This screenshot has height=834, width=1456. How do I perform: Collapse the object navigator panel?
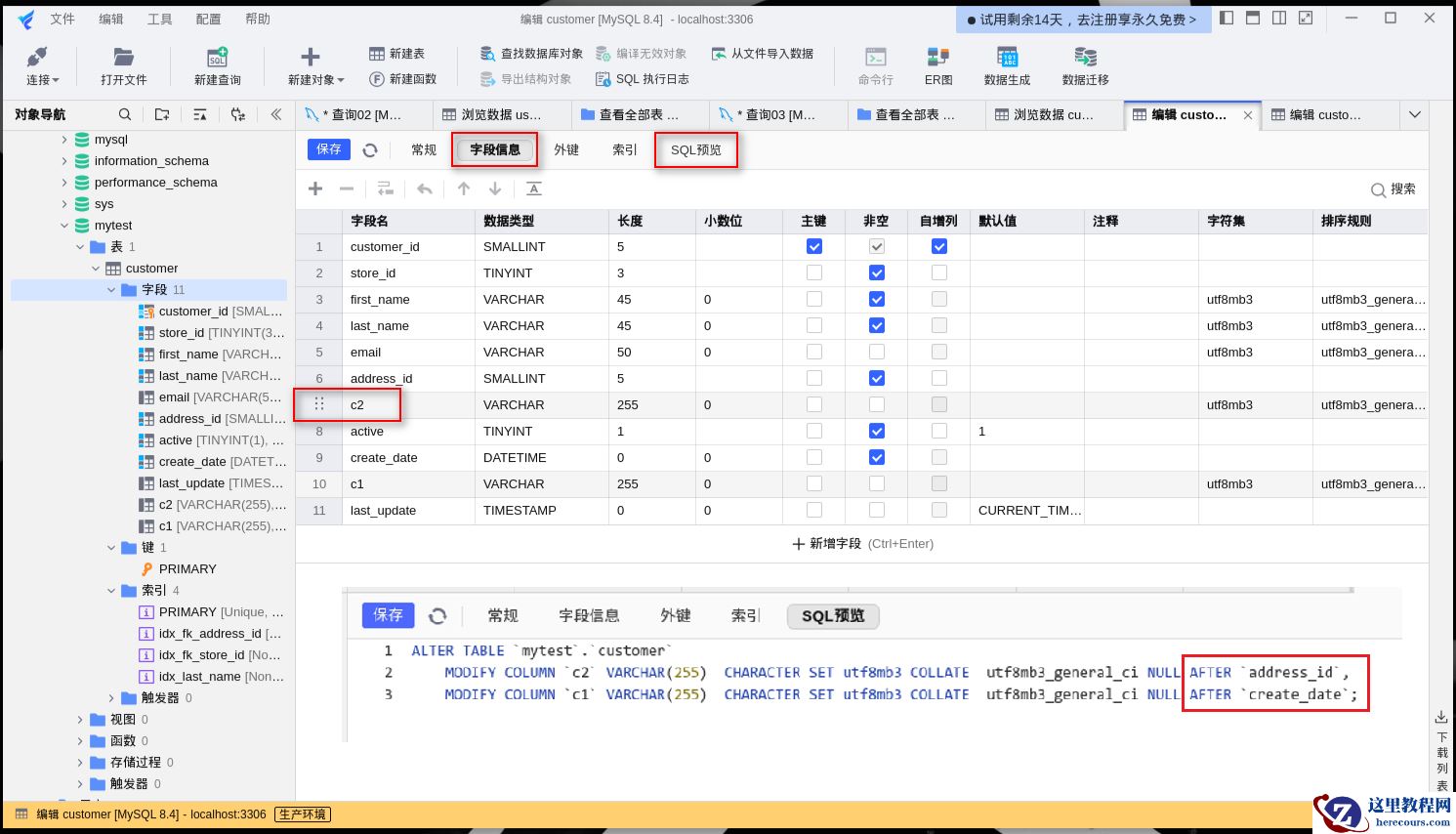[276, 114]
